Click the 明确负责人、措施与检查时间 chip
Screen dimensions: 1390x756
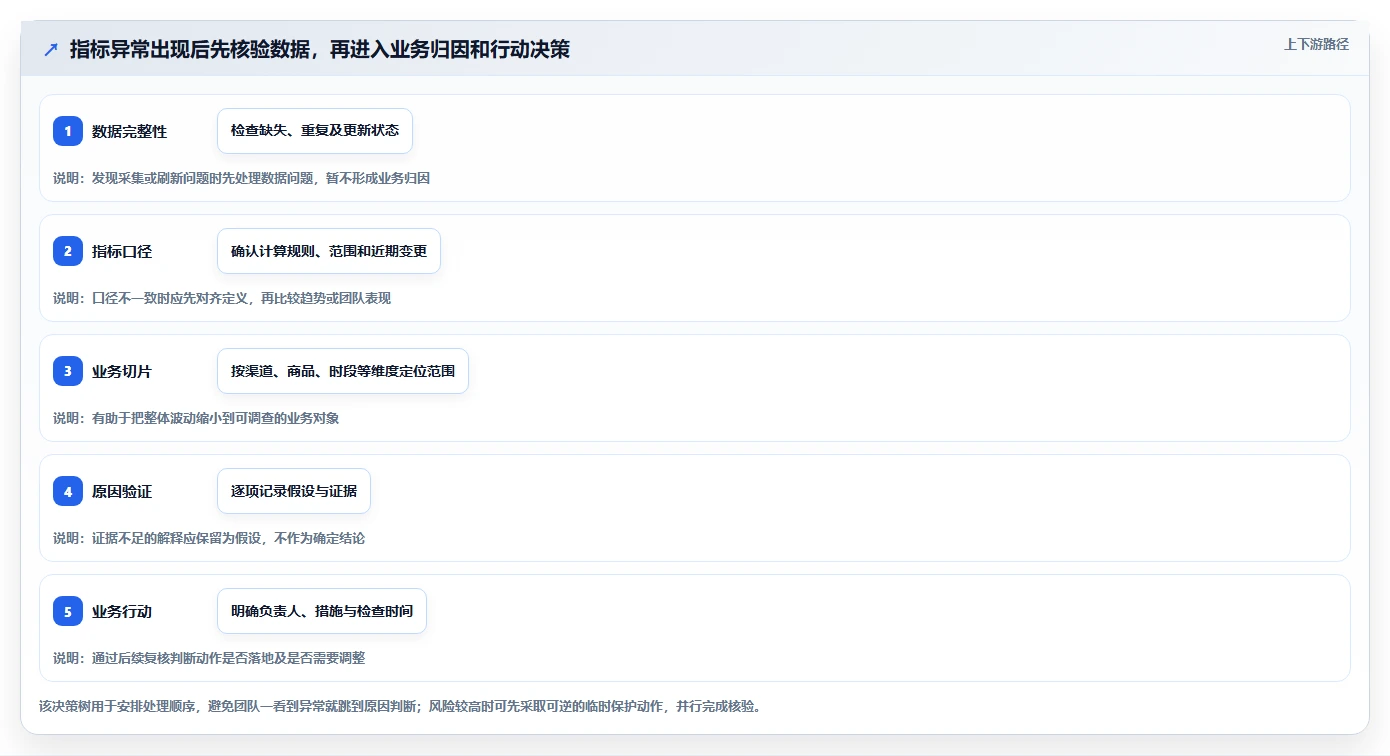pyautogui.click(x=322, y=611)
